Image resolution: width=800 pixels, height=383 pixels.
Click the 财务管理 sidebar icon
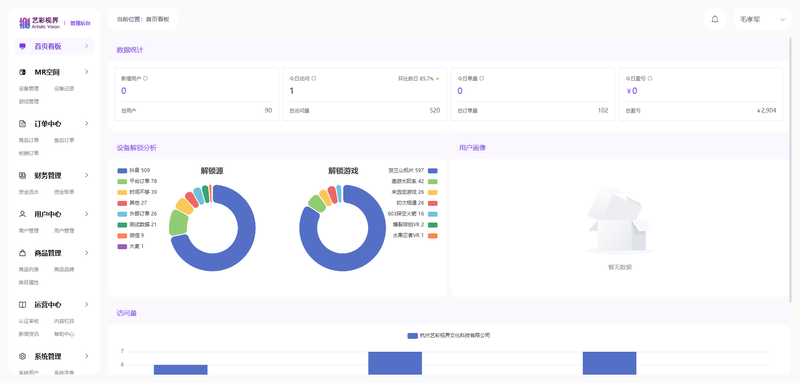pos(22,175)
